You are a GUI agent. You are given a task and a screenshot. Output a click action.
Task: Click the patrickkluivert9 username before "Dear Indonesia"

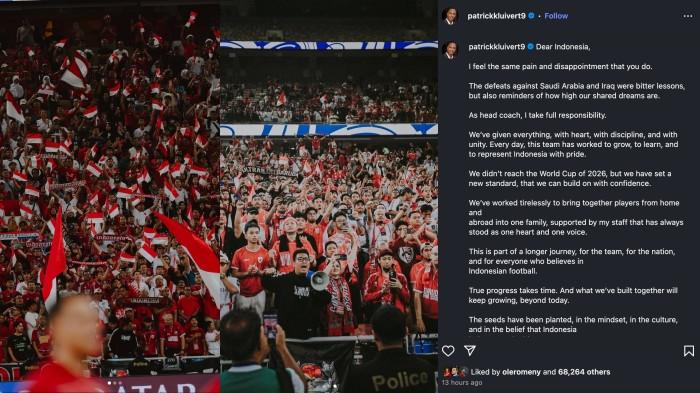[496, 47]
